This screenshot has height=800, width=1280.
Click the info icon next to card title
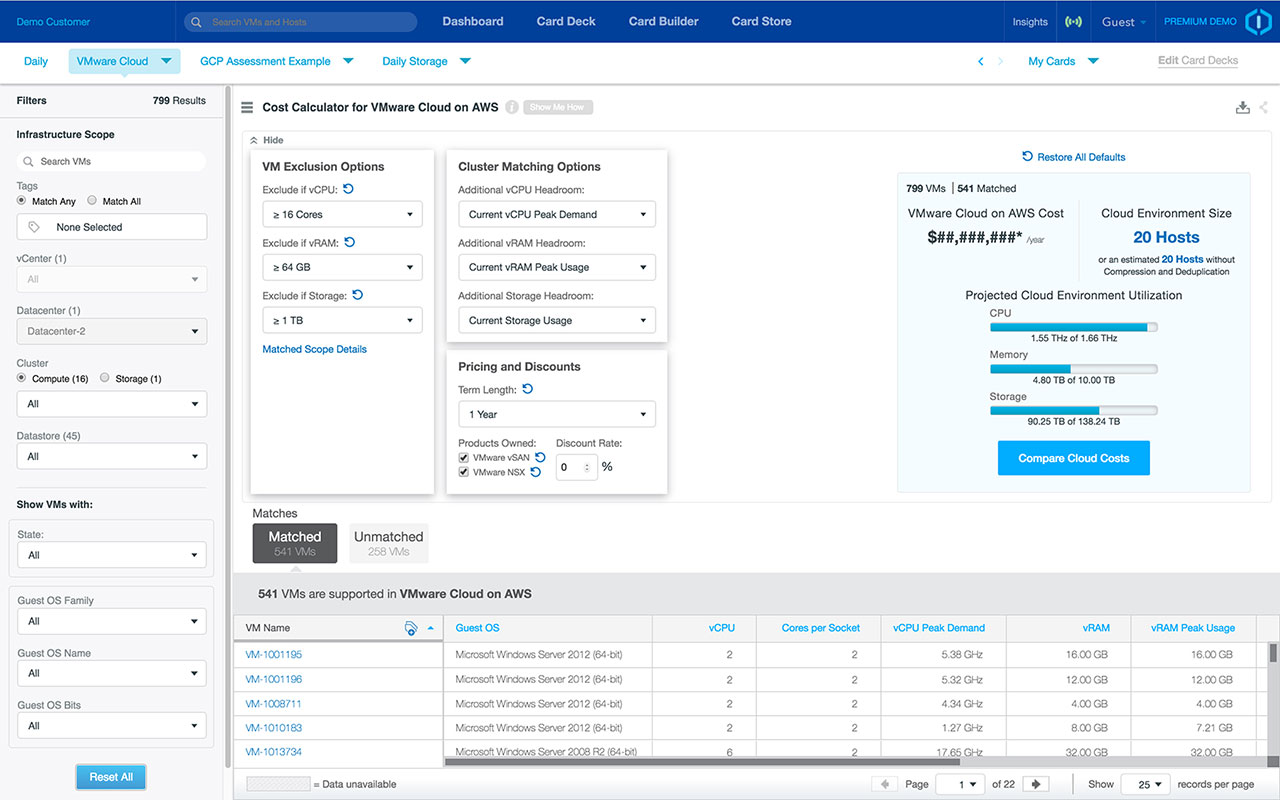(x=512, y=107)
